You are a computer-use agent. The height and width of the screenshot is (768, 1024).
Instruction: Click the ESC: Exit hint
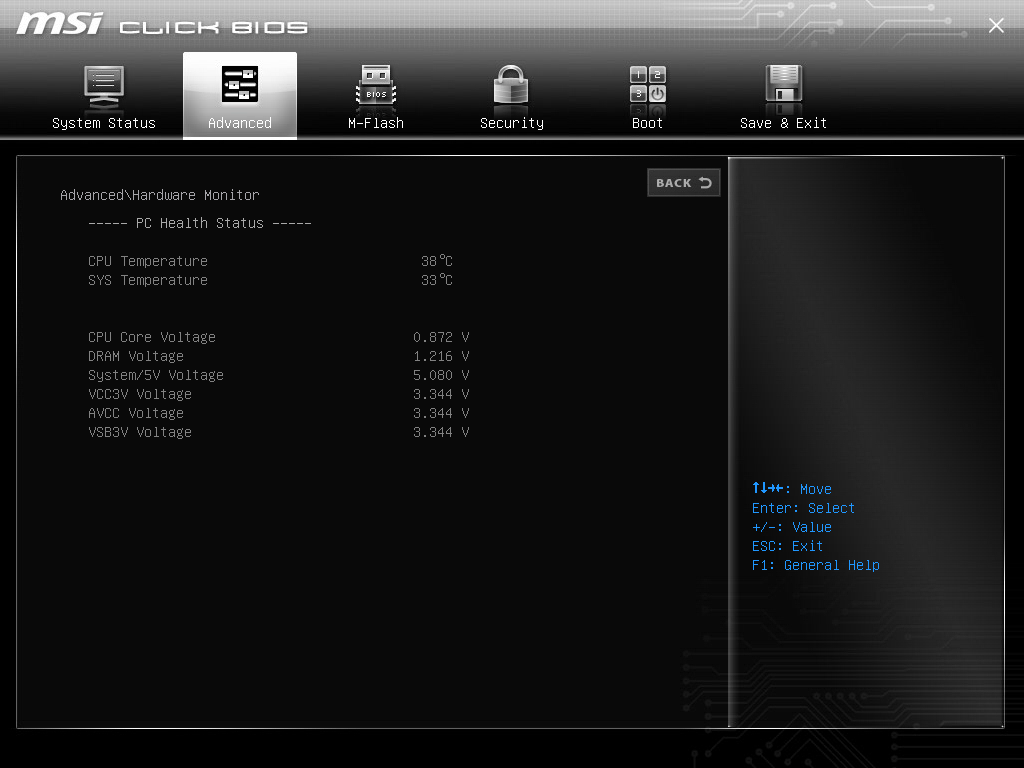787,546
